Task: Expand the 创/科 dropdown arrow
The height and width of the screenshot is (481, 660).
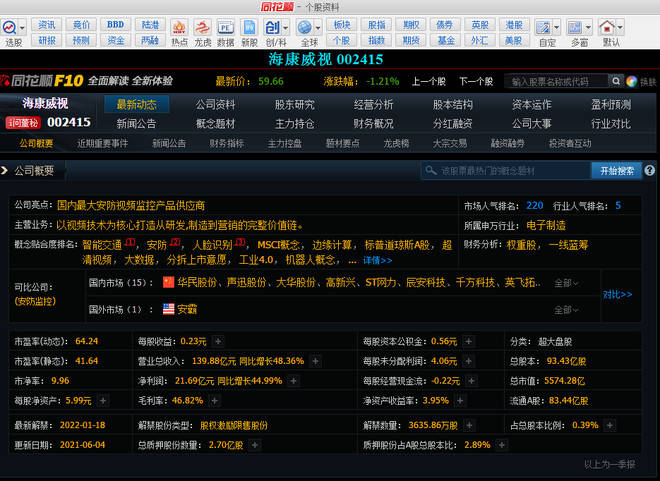Action: click(x=285, y=28)
